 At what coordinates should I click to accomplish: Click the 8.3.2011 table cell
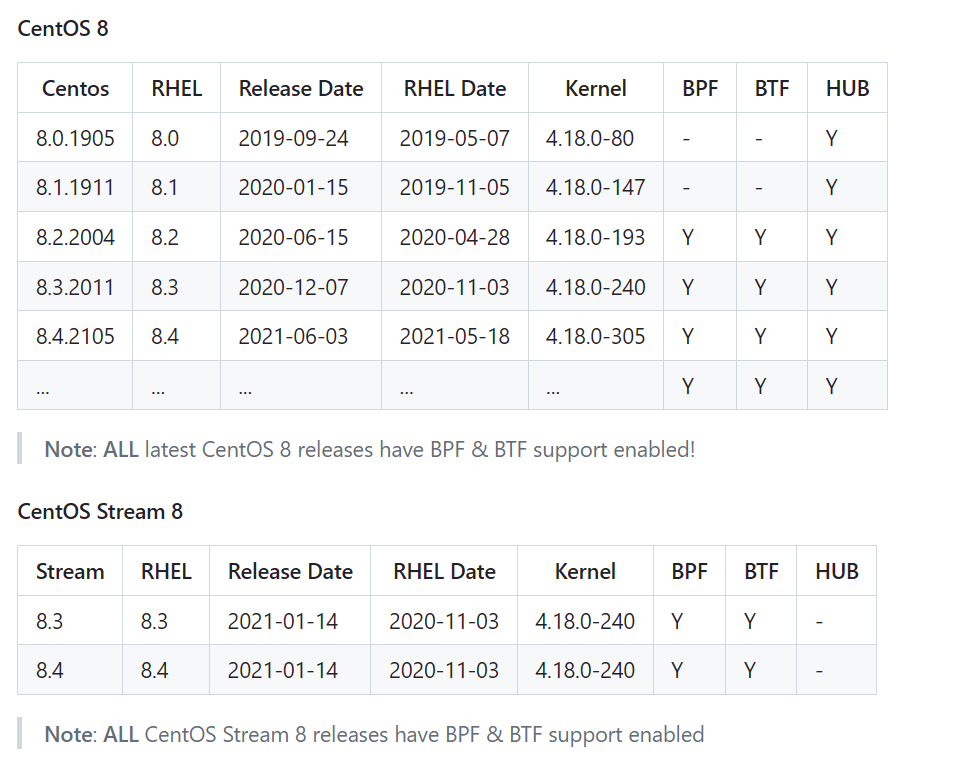pyautogui.click(x=75, y=287)
